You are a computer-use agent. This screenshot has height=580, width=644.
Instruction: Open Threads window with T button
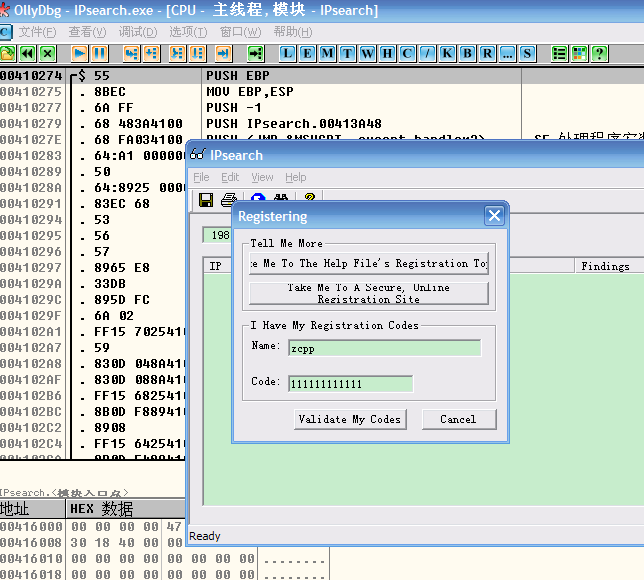347,54
